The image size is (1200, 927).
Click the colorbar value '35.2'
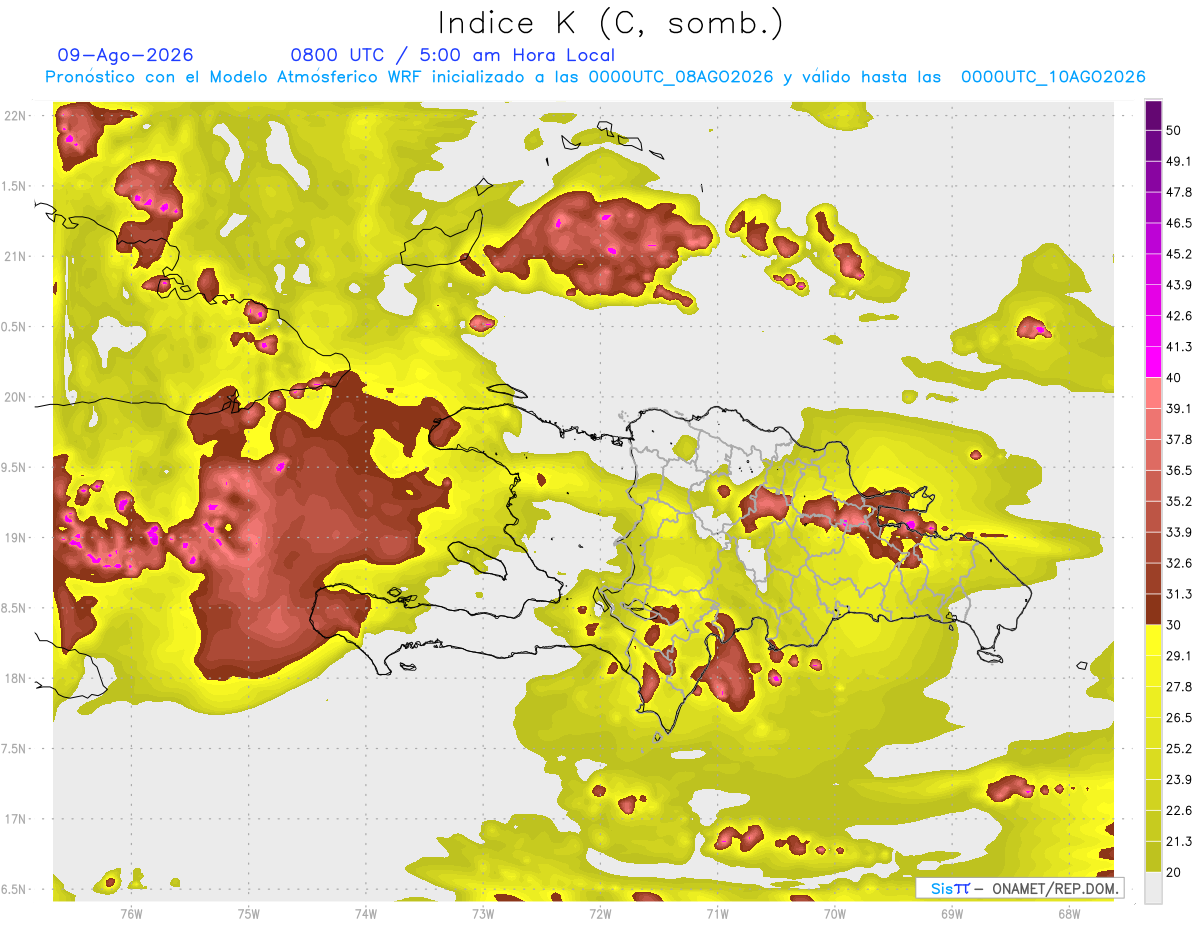(1178, 501)
